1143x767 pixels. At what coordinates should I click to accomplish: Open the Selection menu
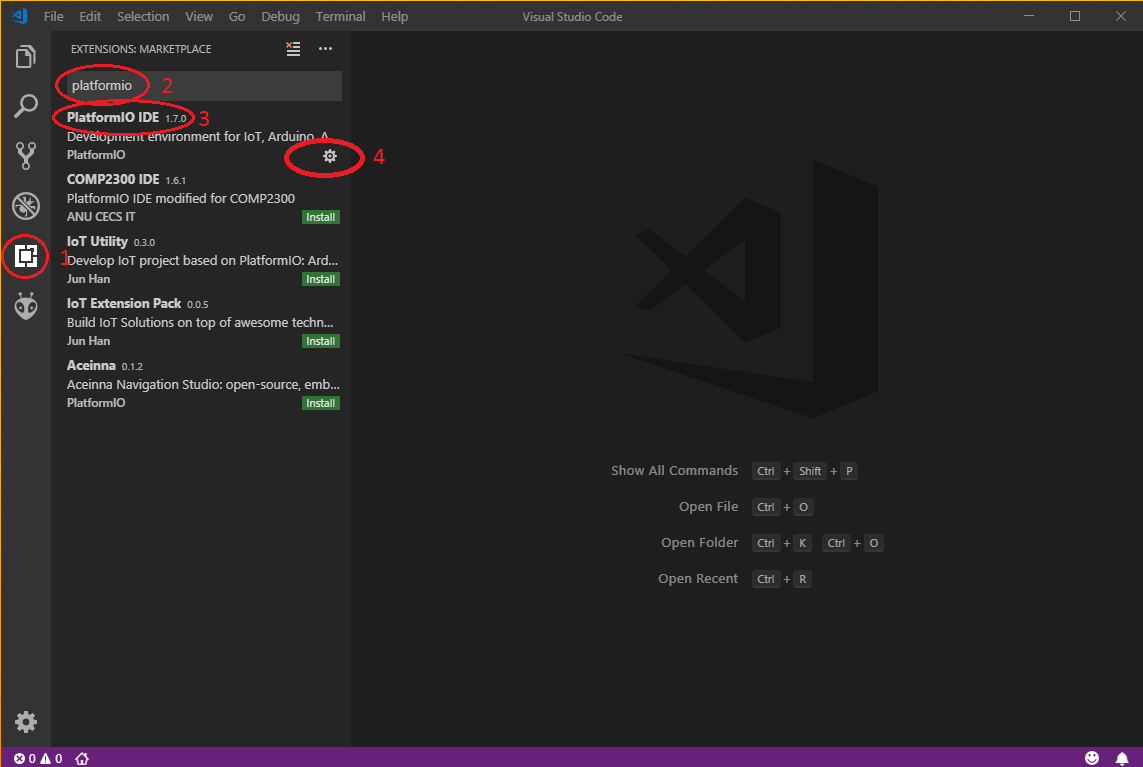(143, 16)
